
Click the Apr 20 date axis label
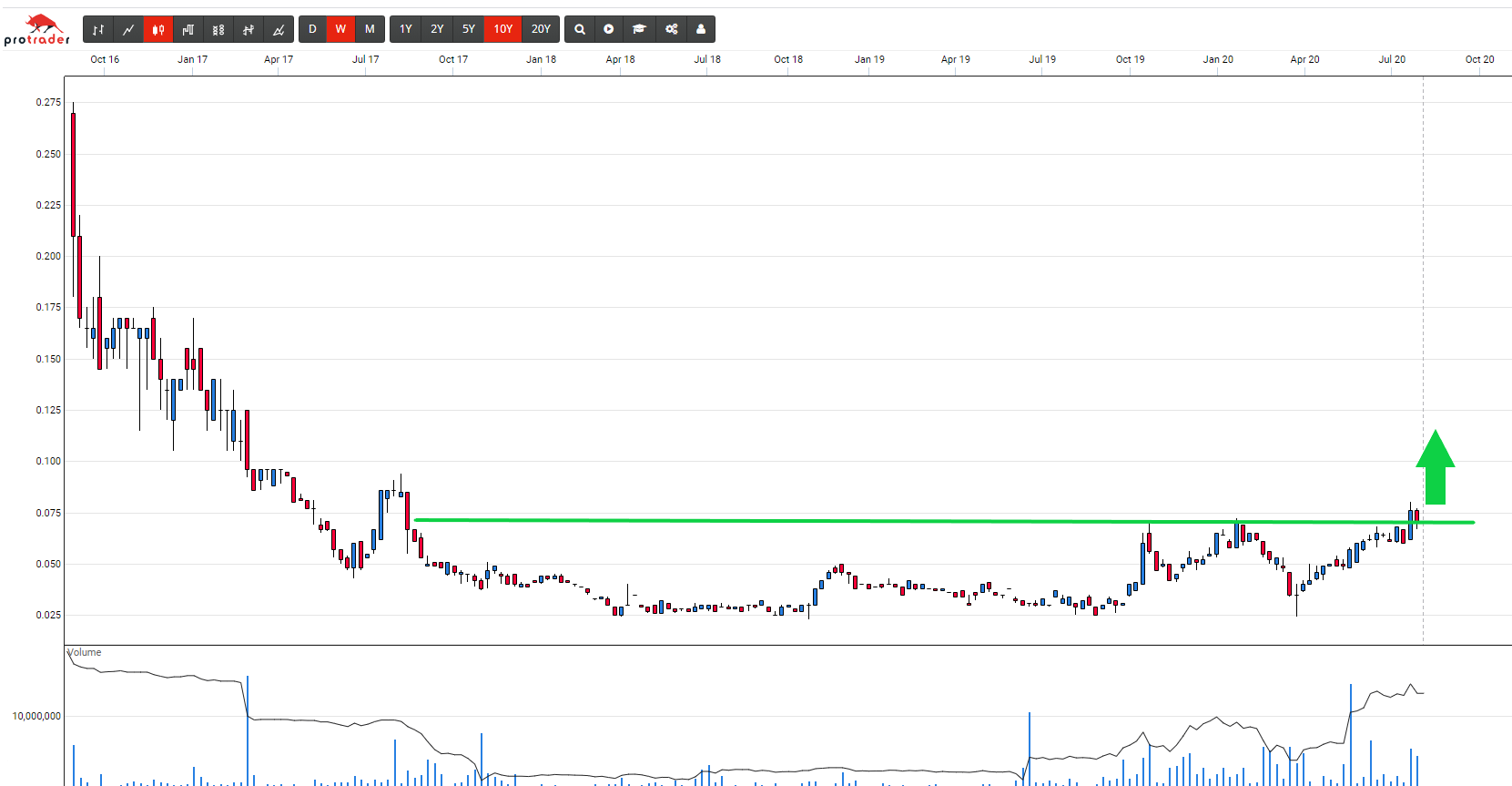pos(1304,59)
